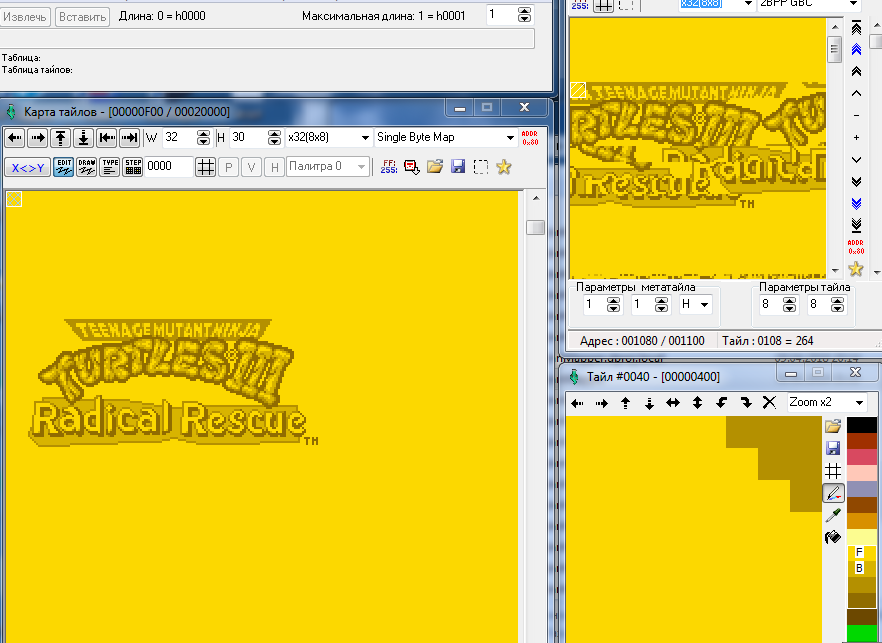Open tile file with folder icon in tile editor
882x643 pixels.
click(833, 426)
